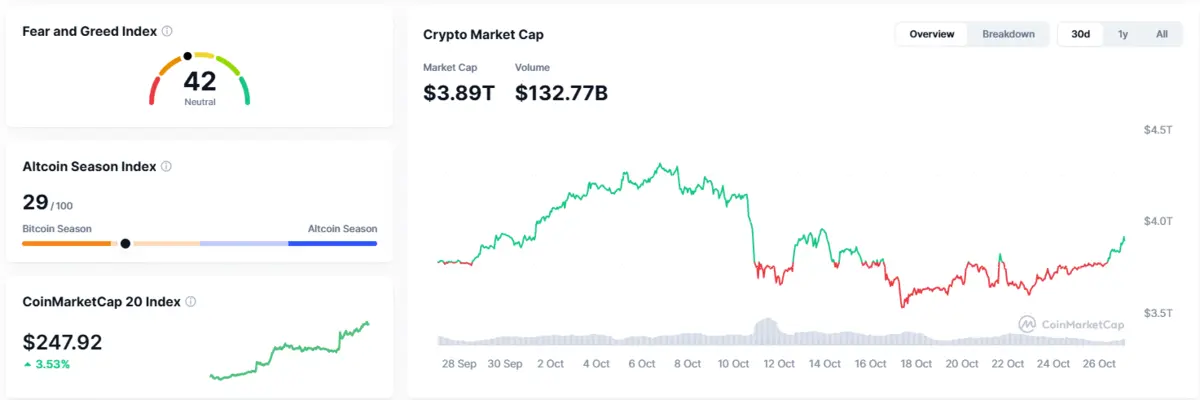
Task: Select the 30d time range
Action: [1080, 34]
